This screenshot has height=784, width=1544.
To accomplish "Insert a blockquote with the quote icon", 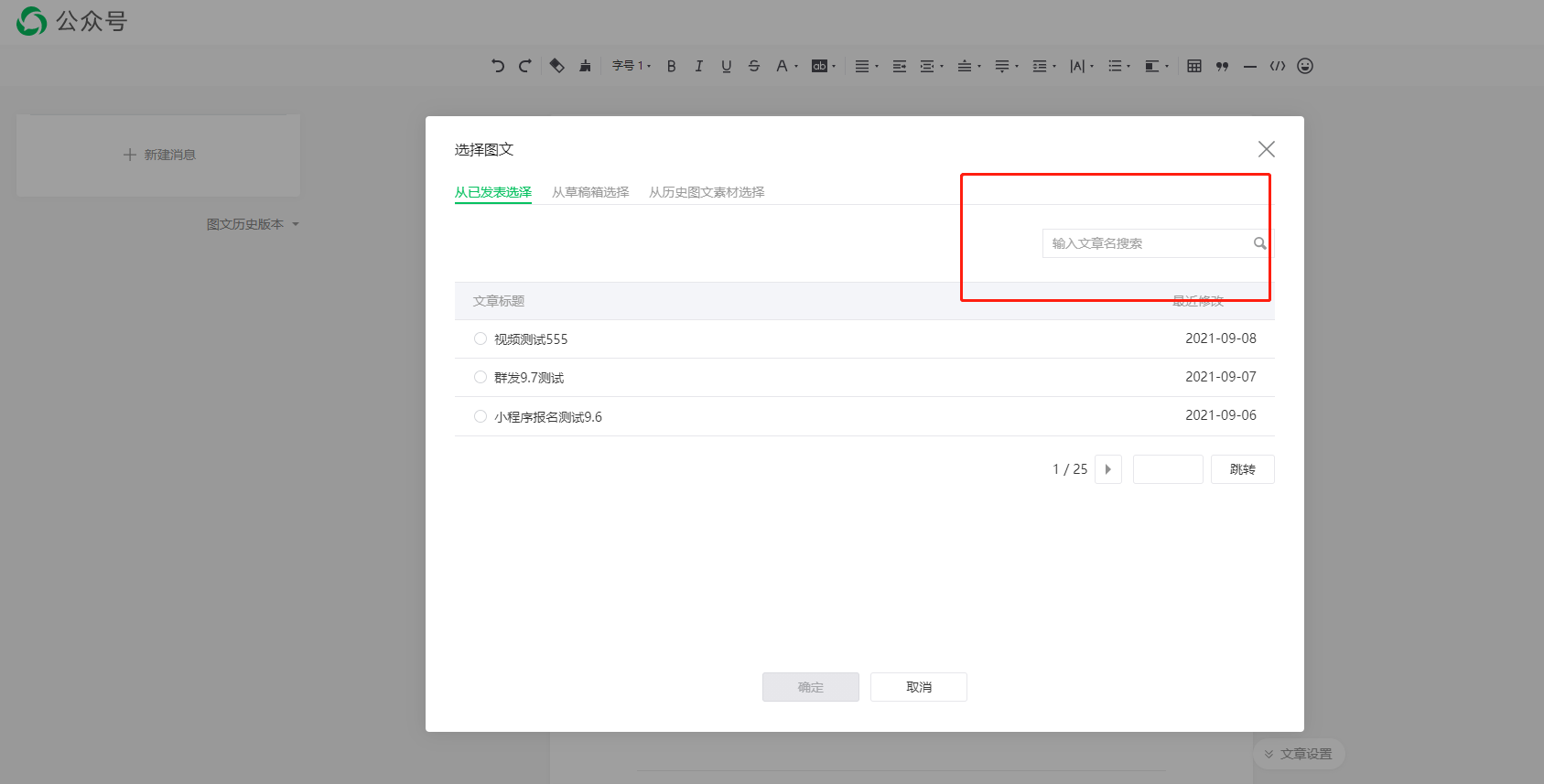I will (x=1222, y=66).
